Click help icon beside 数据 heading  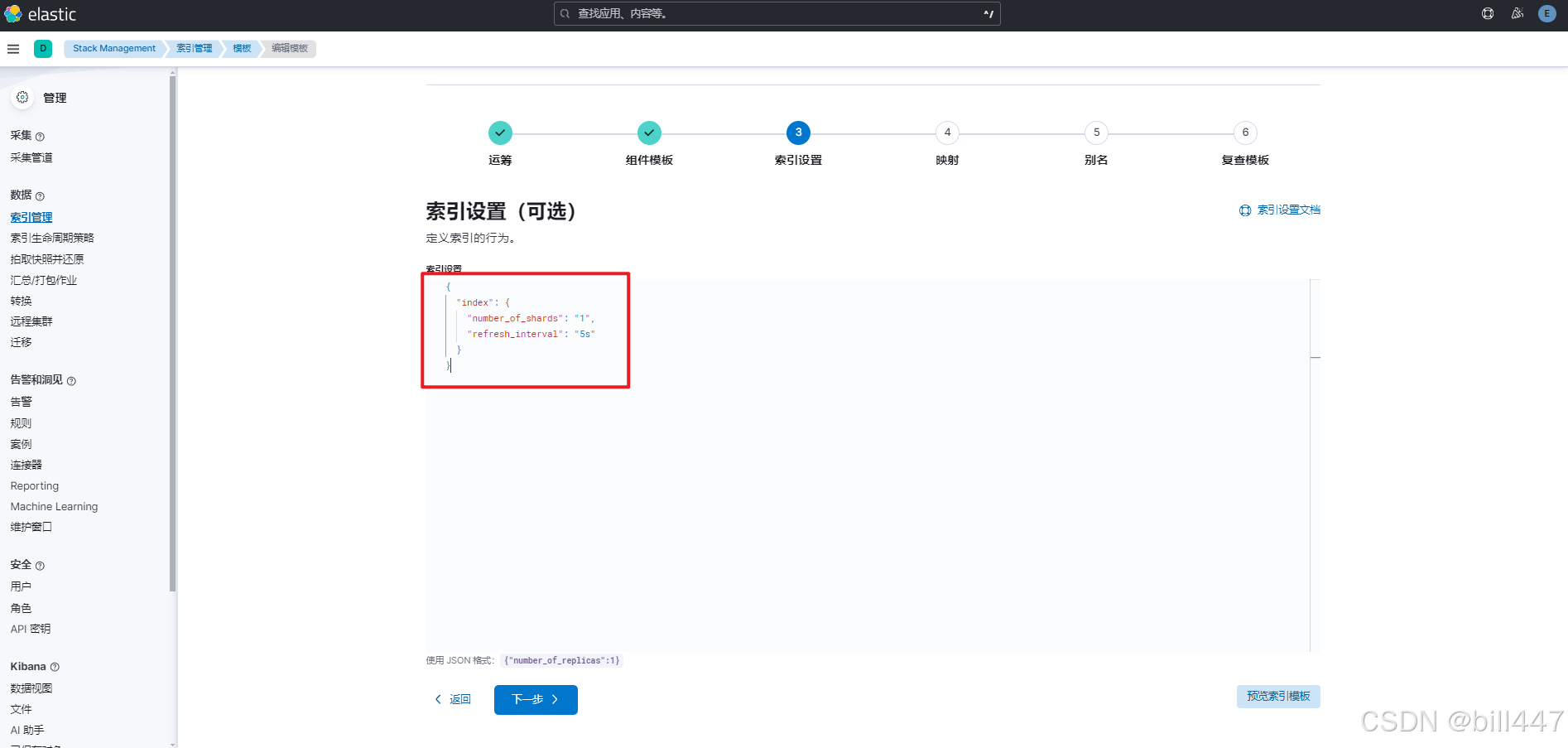coord(40,196)
